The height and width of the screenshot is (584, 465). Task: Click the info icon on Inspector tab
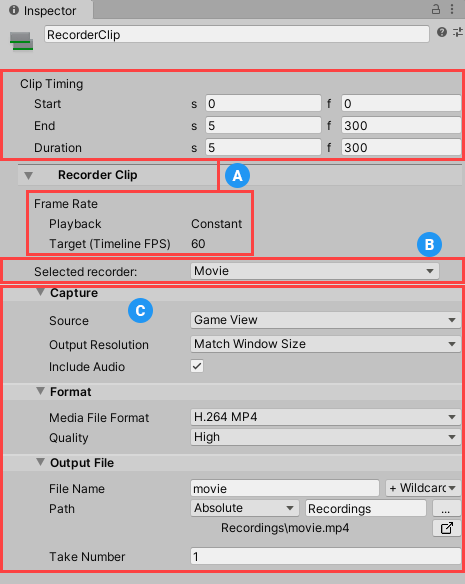point(14,10)
